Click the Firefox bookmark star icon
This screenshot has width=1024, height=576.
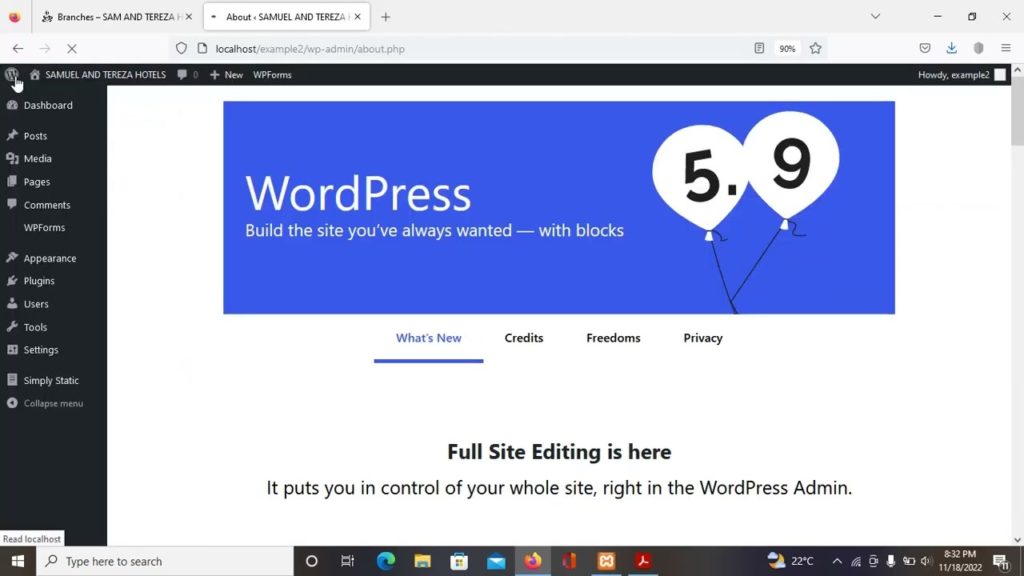(x=815, y=48)
